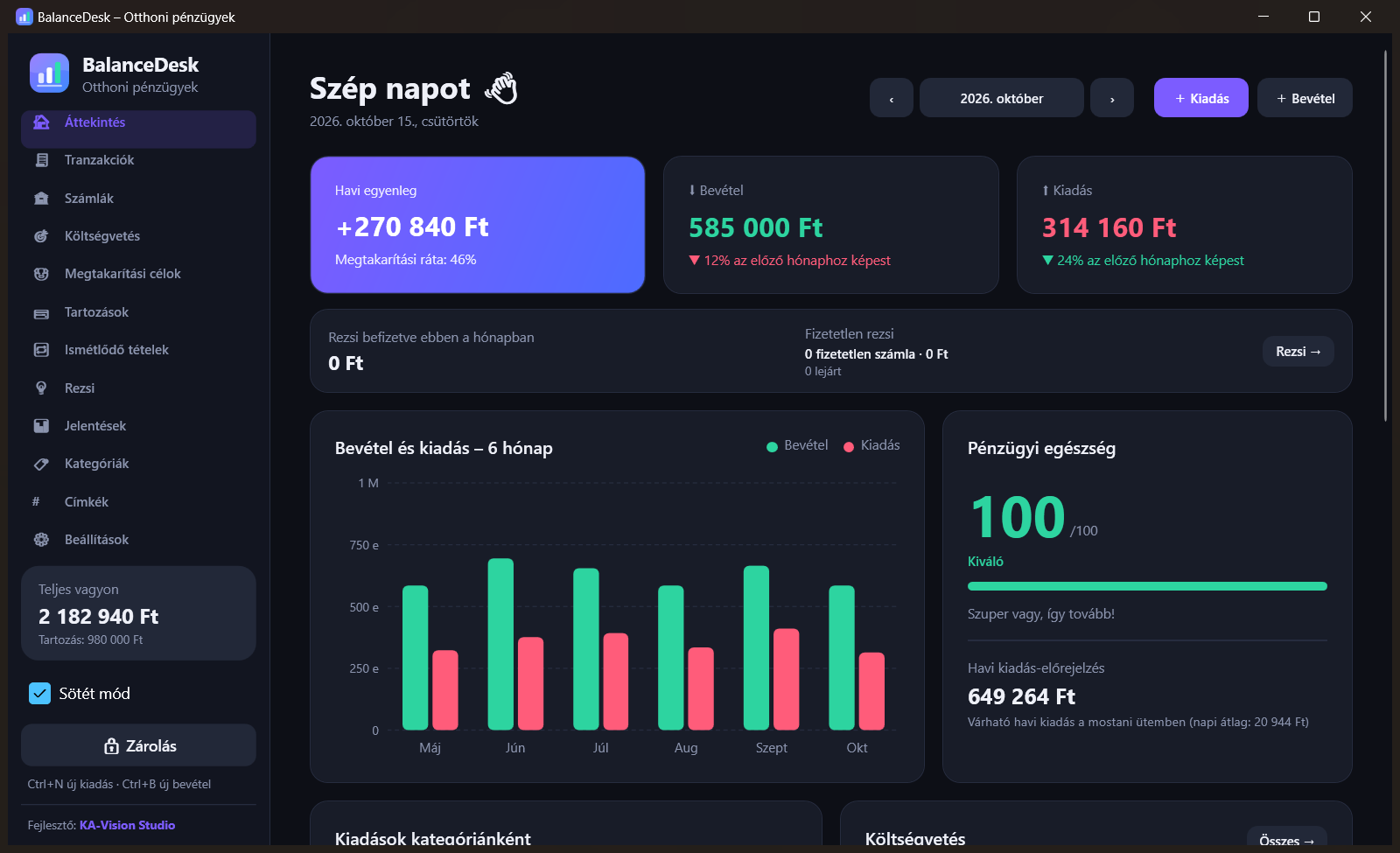Open KA-Vision Studio developer link

point(127,825)
